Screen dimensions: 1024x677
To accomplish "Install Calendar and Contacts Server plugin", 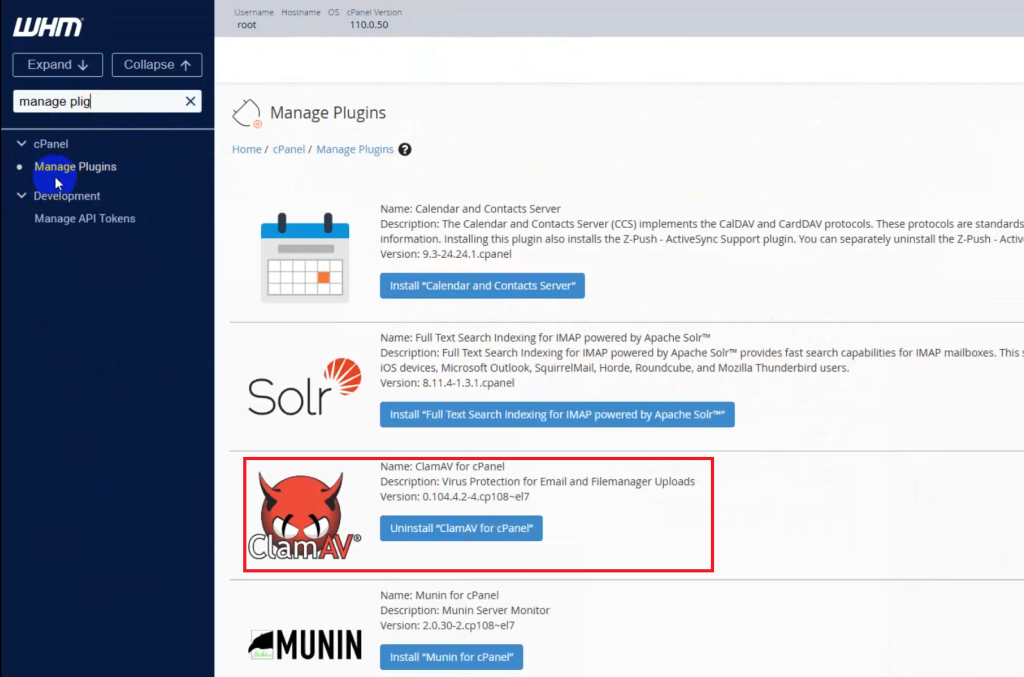I will [x=482, y=286].
